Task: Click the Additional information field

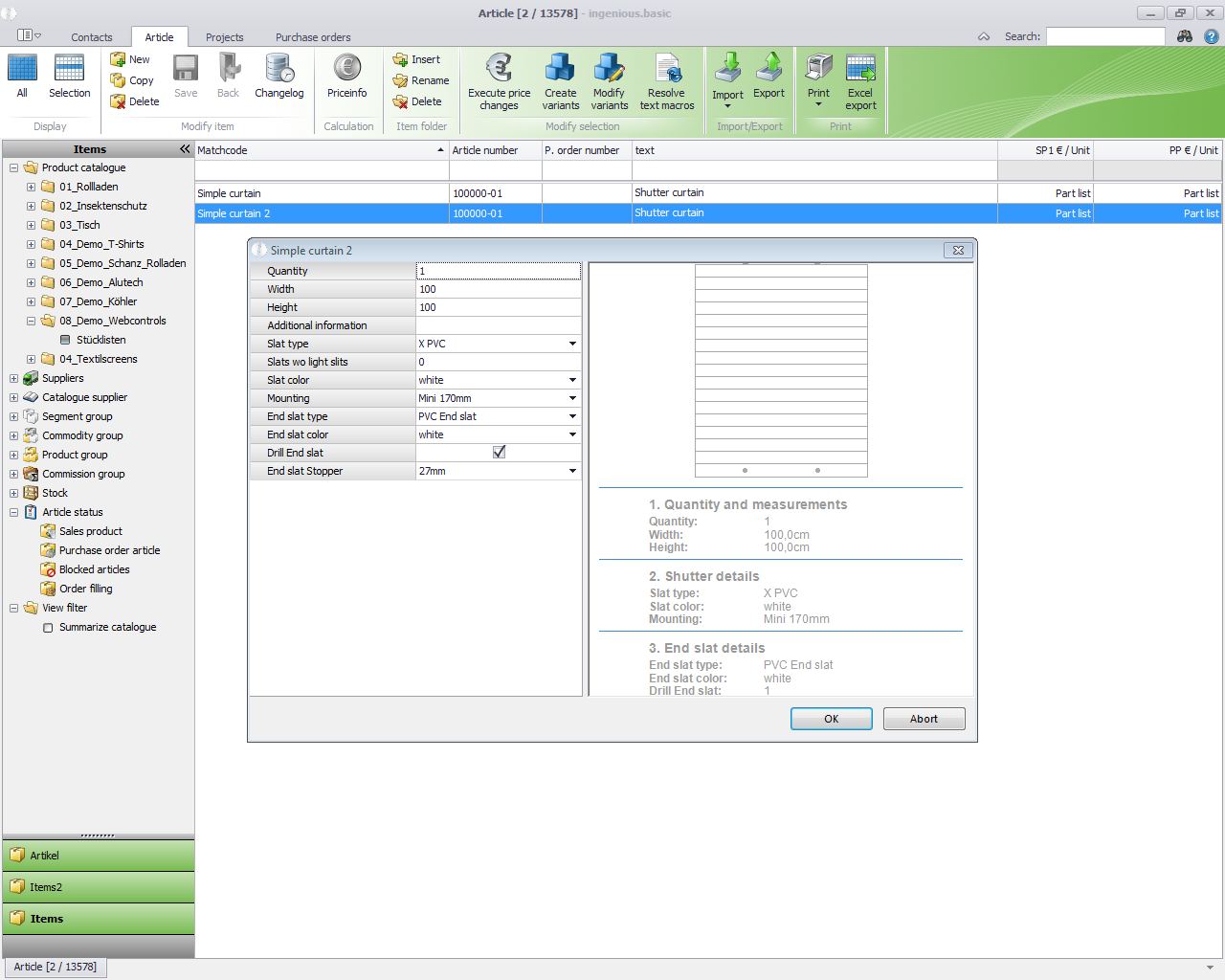Action: 498,325
